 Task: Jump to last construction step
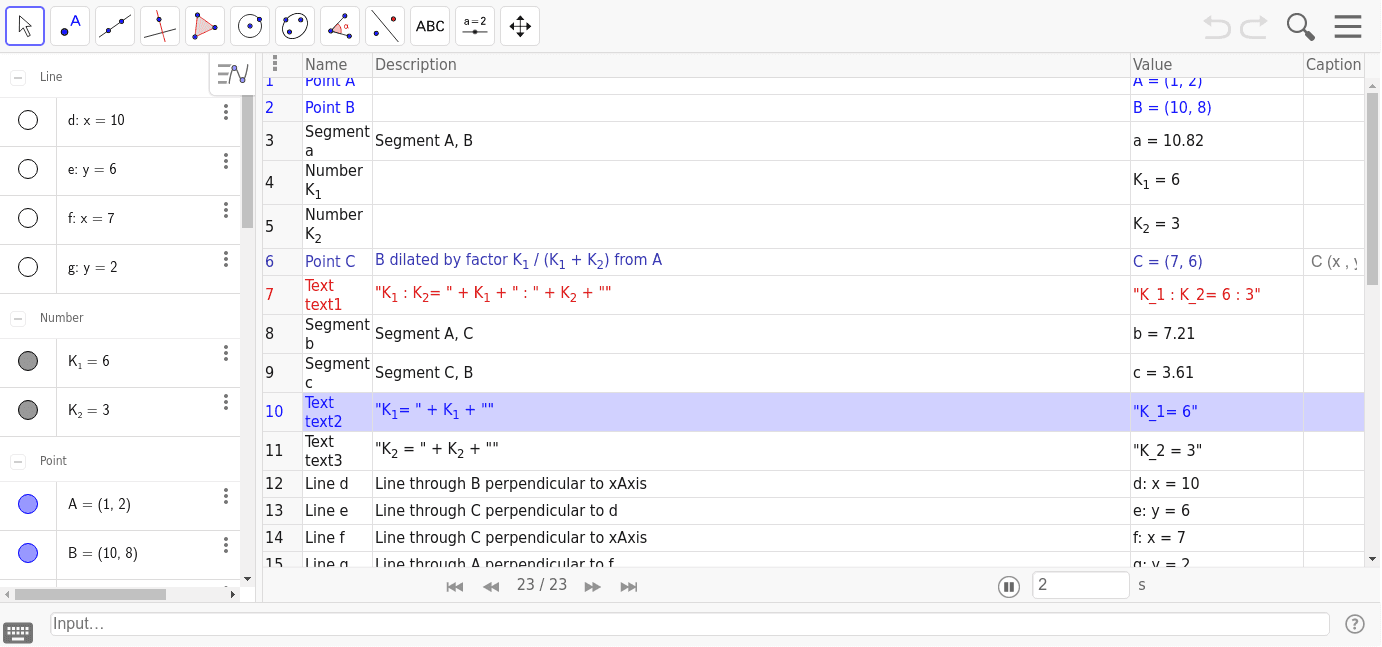(629, 587)
